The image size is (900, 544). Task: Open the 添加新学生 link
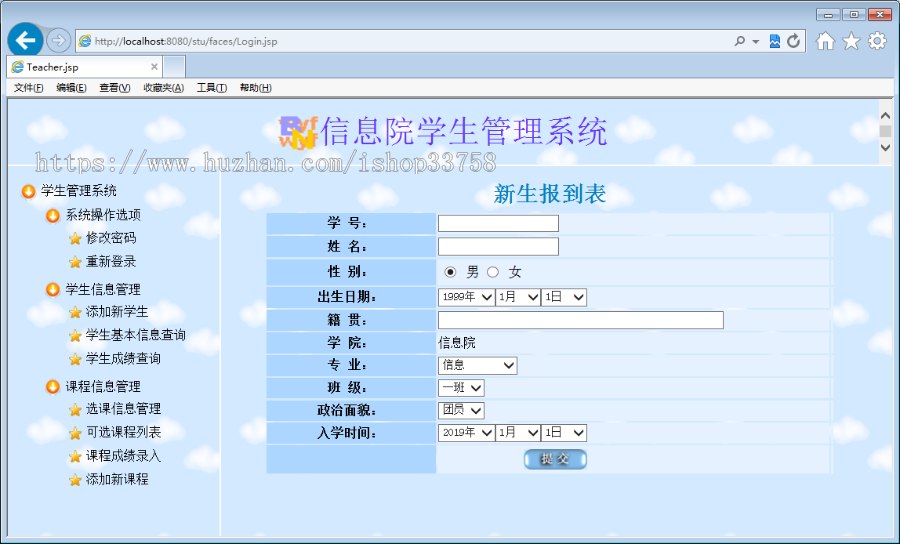tap(117, 312)
